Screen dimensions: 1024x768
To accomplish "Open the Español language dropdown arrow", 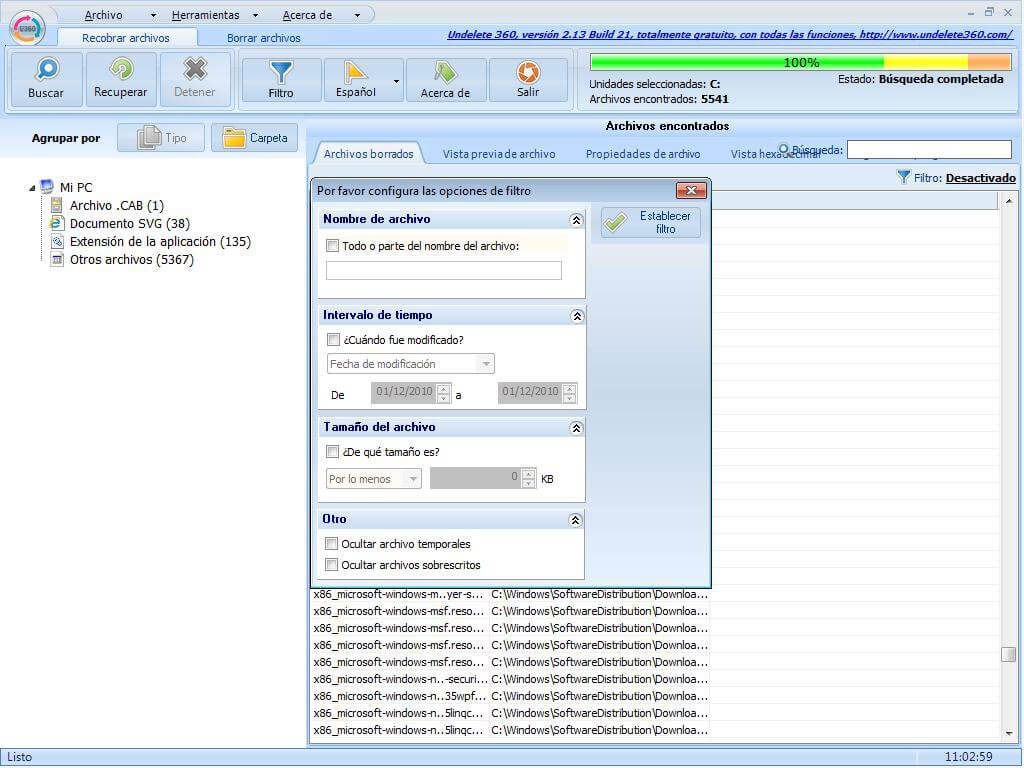I will [396, 81].
